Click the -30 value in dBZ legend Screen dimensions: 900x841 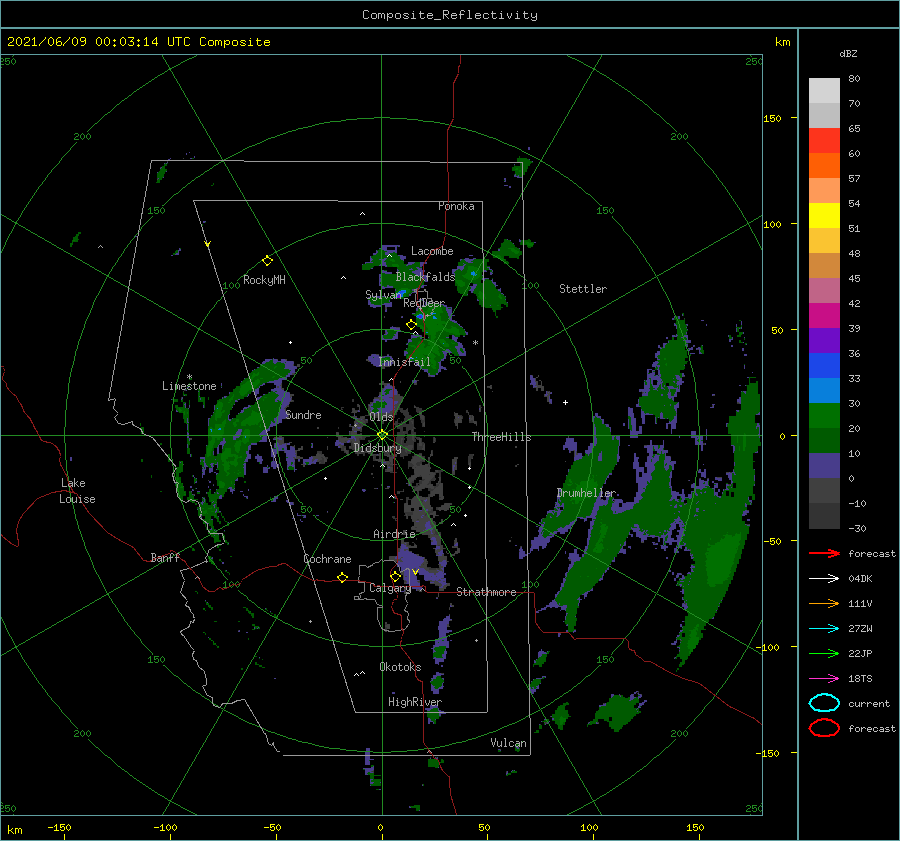coord(858,528)
